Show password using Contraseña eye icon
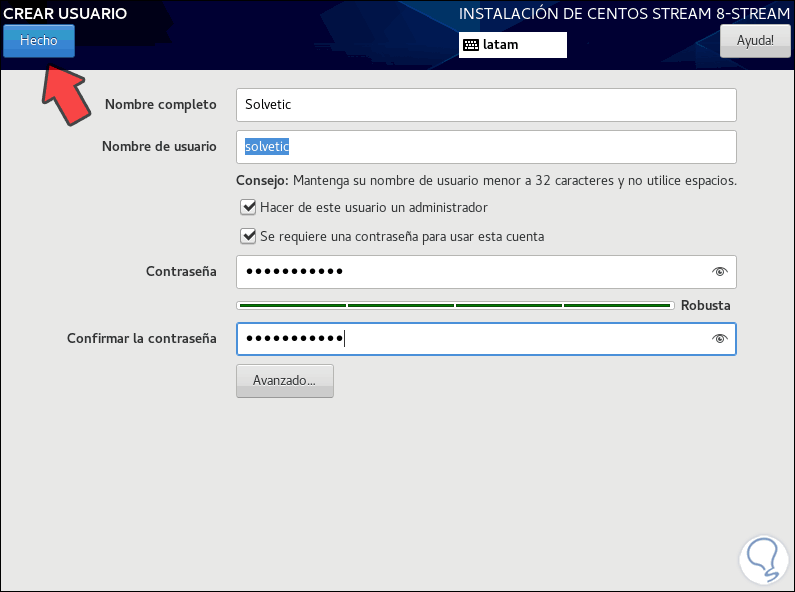795x592 pixels. click(719, 272)
